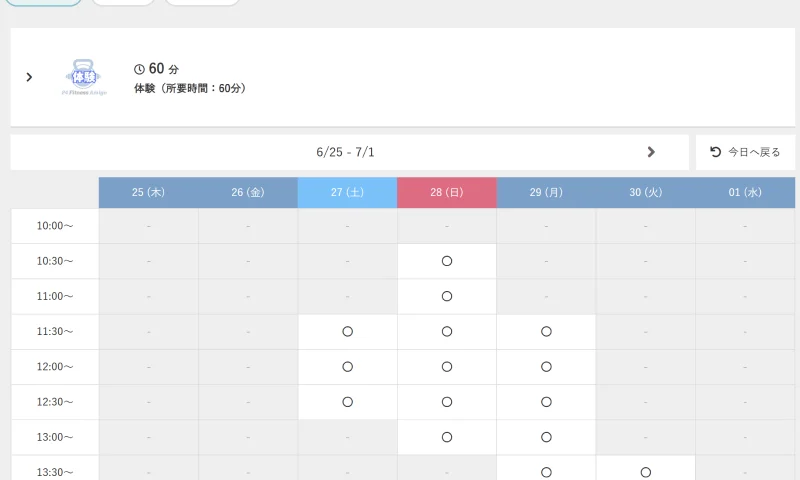
Task: Click the 12:00~ time label
Action: click(x=55, y=367)
